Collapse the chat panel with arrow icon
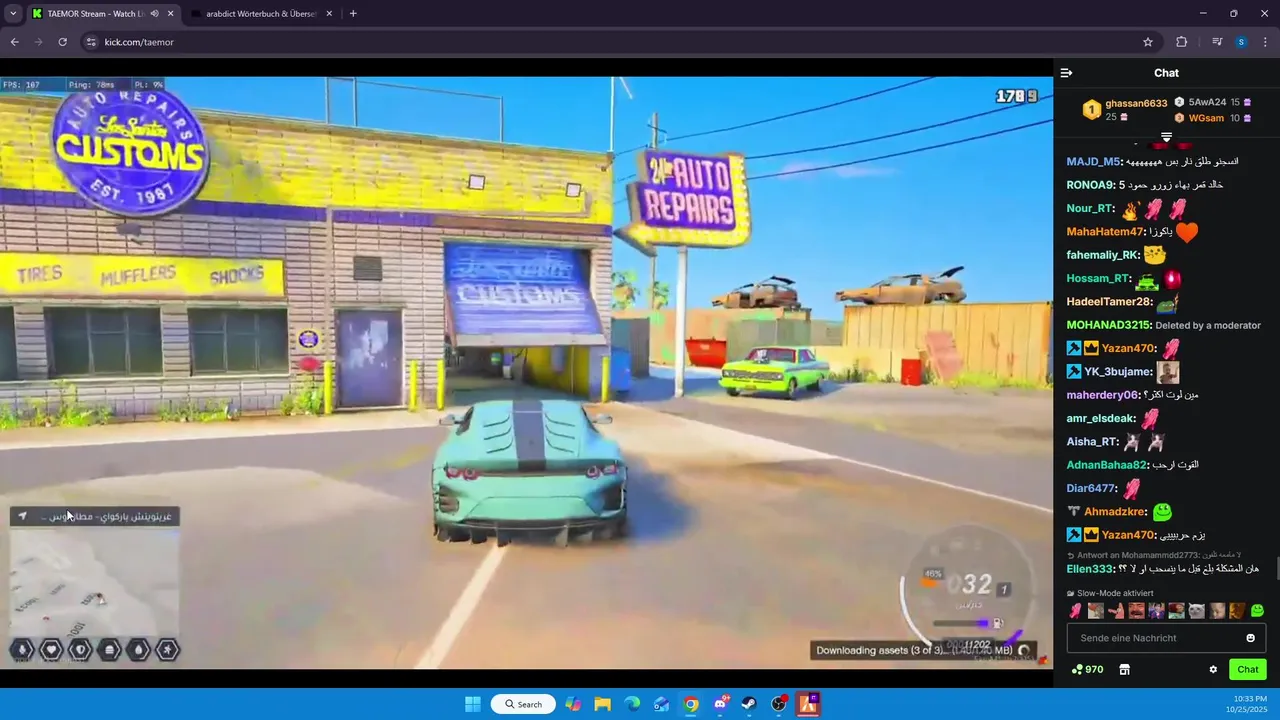Screen dimensions: 1280x720 tap(1066, 73)
